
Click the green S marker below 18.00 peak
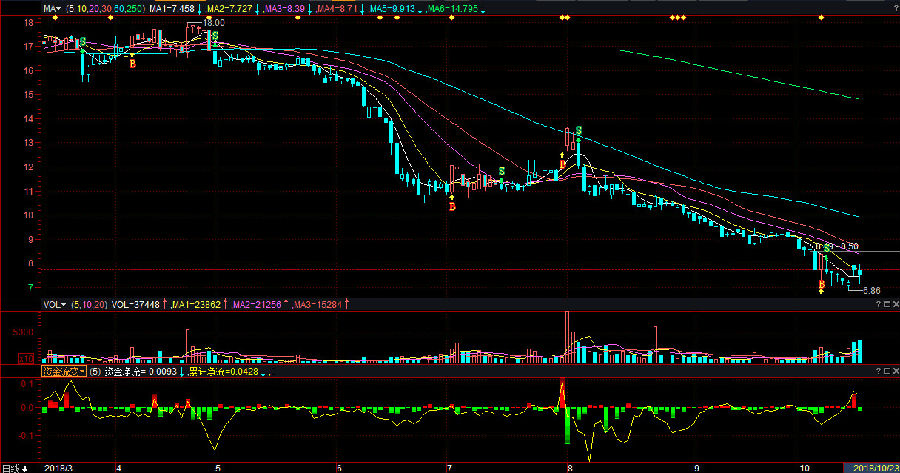[216, 36]
